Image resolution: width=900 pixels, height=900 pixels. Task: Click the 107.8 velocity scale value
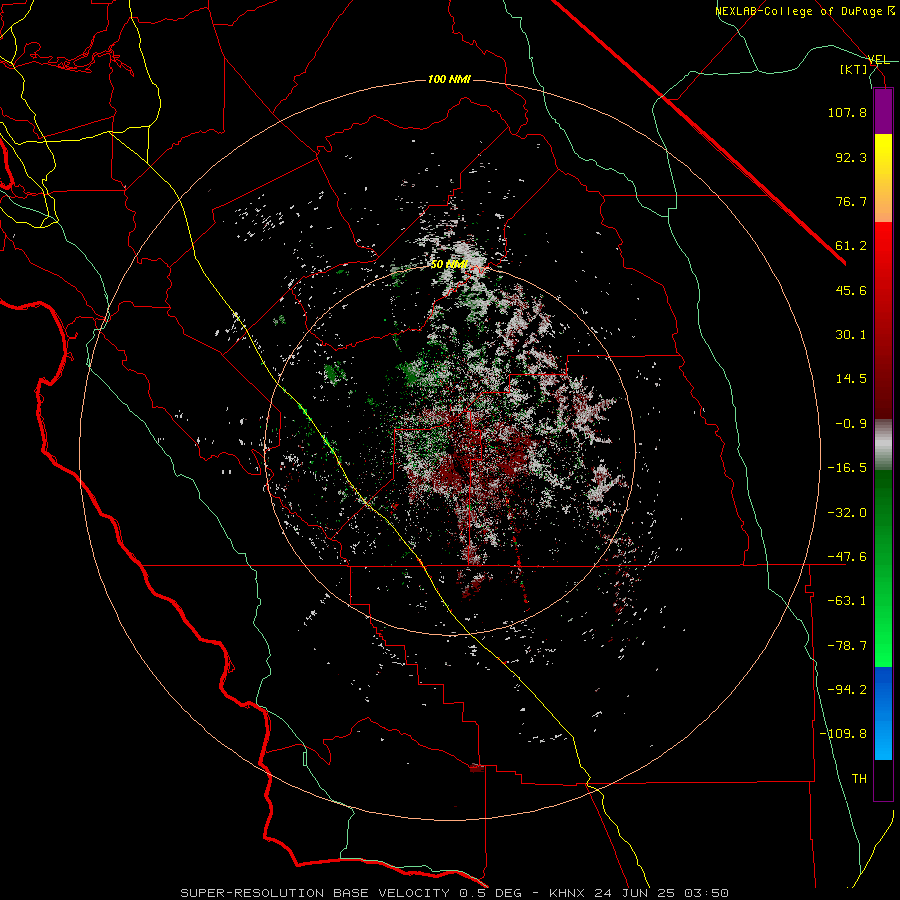tap(847, 112)
